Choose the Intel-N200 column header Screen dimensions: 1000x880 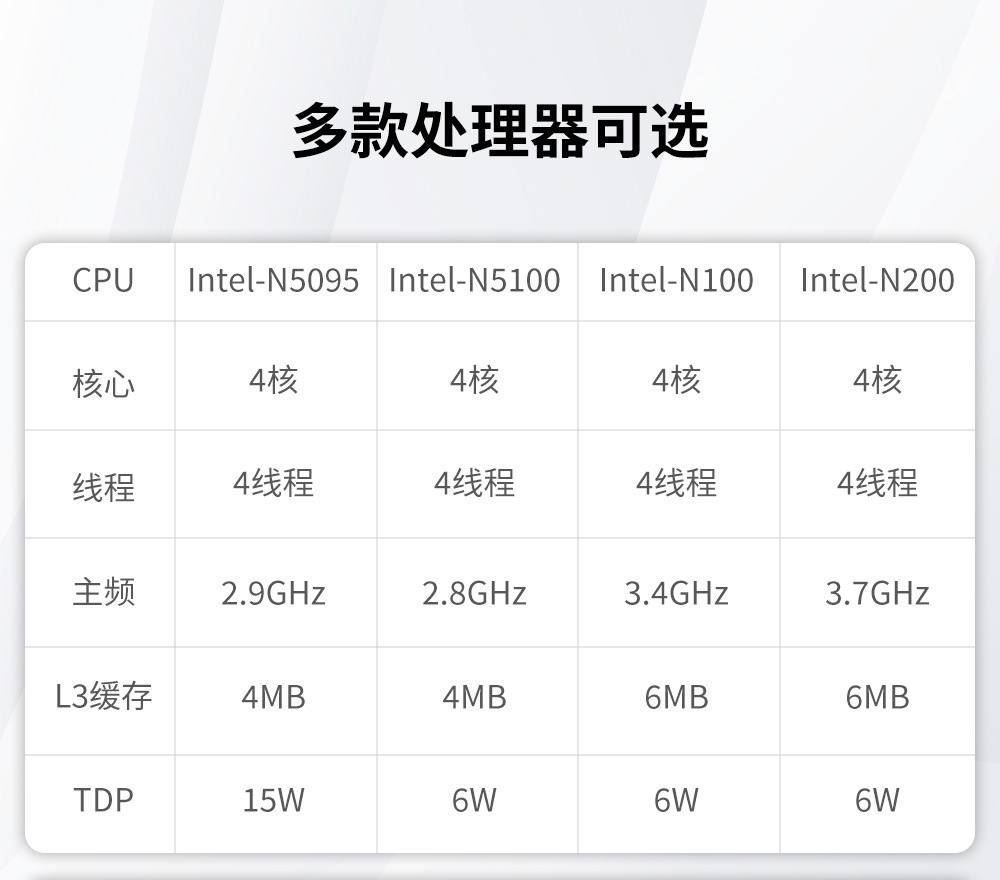tap(877, 281)
